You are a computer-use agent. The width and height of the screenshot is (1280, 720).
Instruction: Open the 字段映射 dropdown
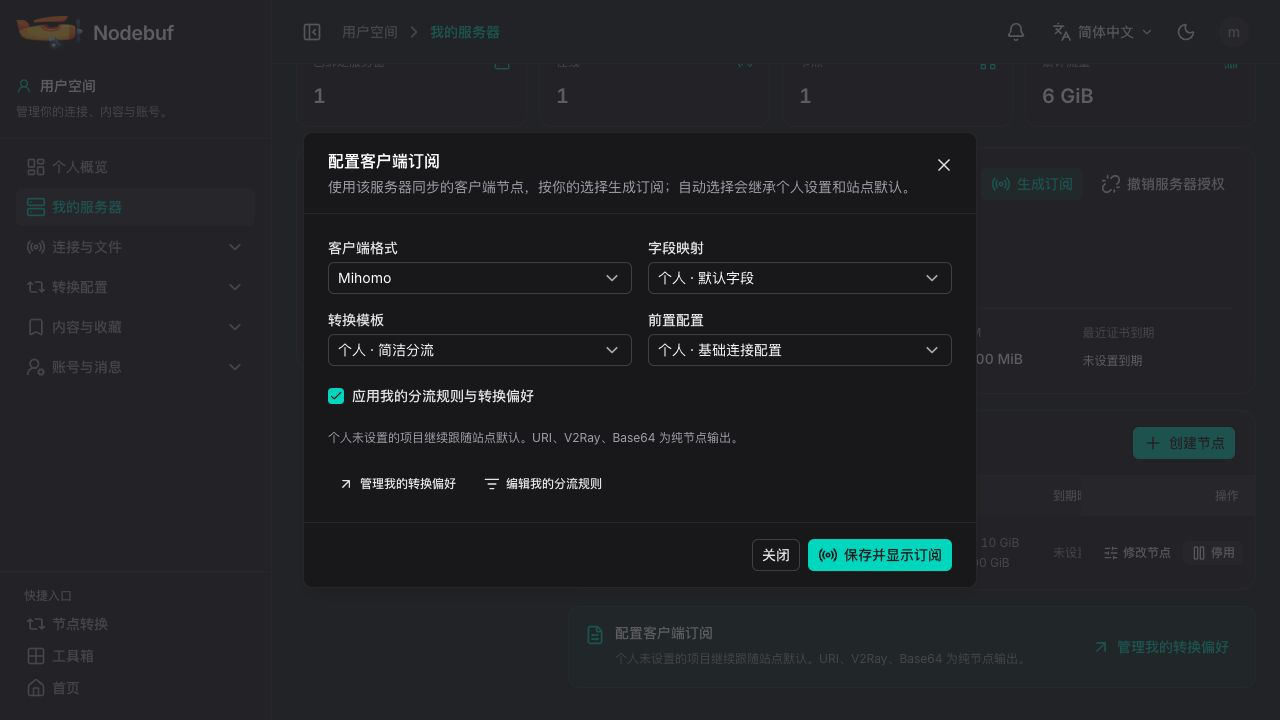click(800, 278)
